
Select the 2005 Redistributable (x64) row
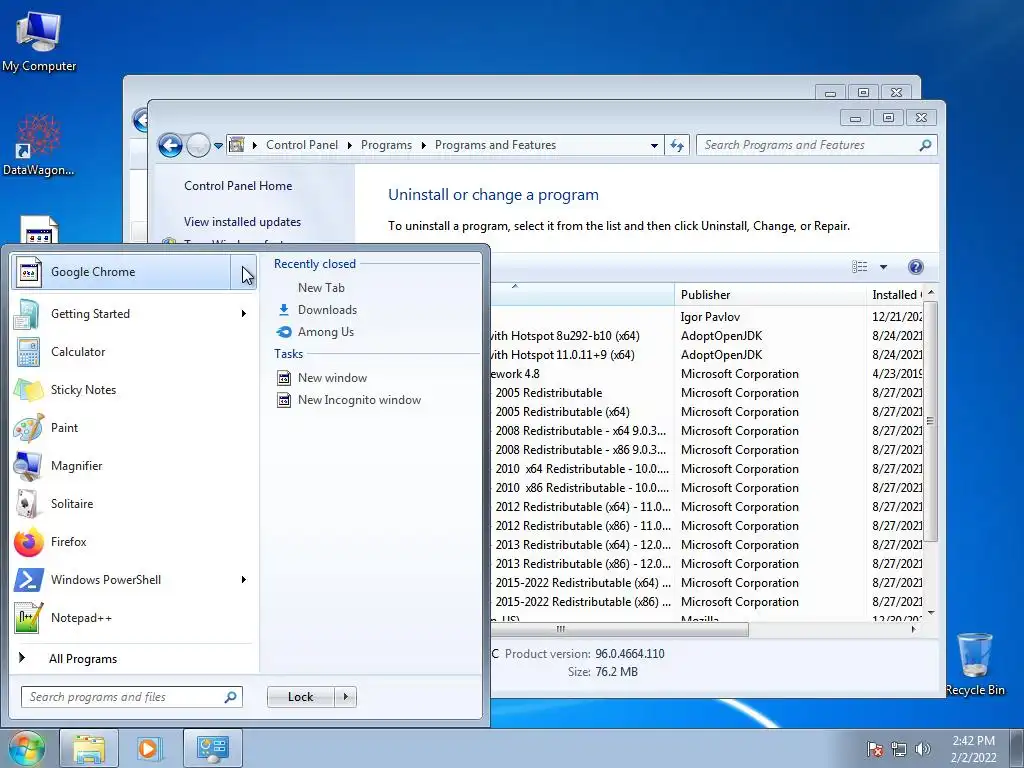(x=707, y=411)
